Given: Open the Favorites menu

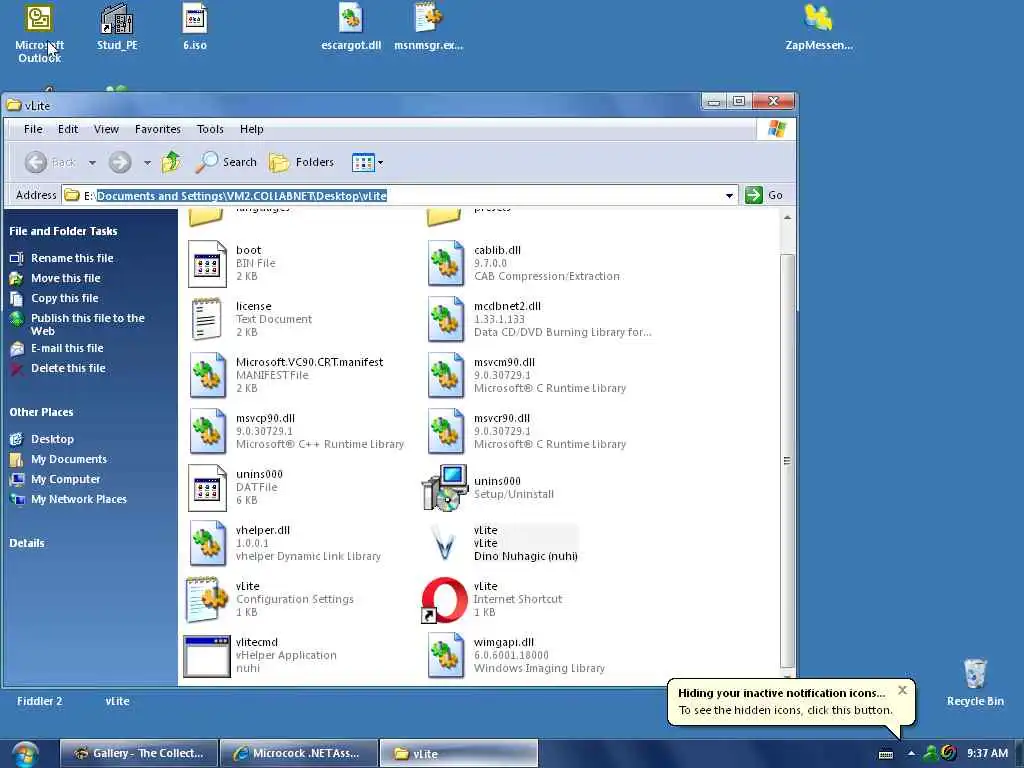Looking at the screenshot, I should [157, 129].
